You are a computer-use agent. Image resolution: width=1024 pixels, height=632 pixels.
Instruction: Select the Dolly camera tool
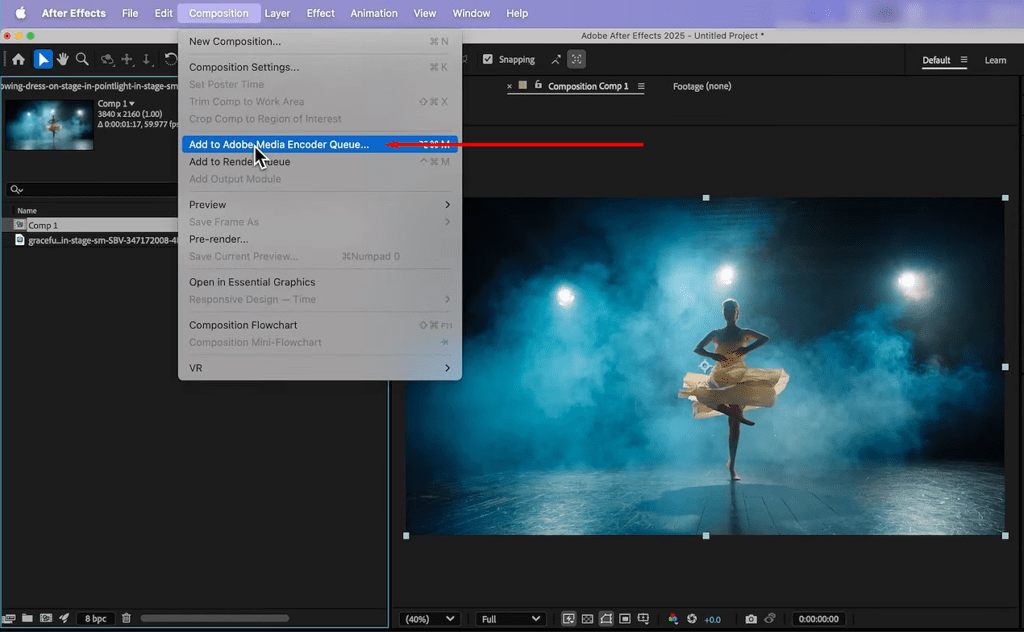coord(147,59)
